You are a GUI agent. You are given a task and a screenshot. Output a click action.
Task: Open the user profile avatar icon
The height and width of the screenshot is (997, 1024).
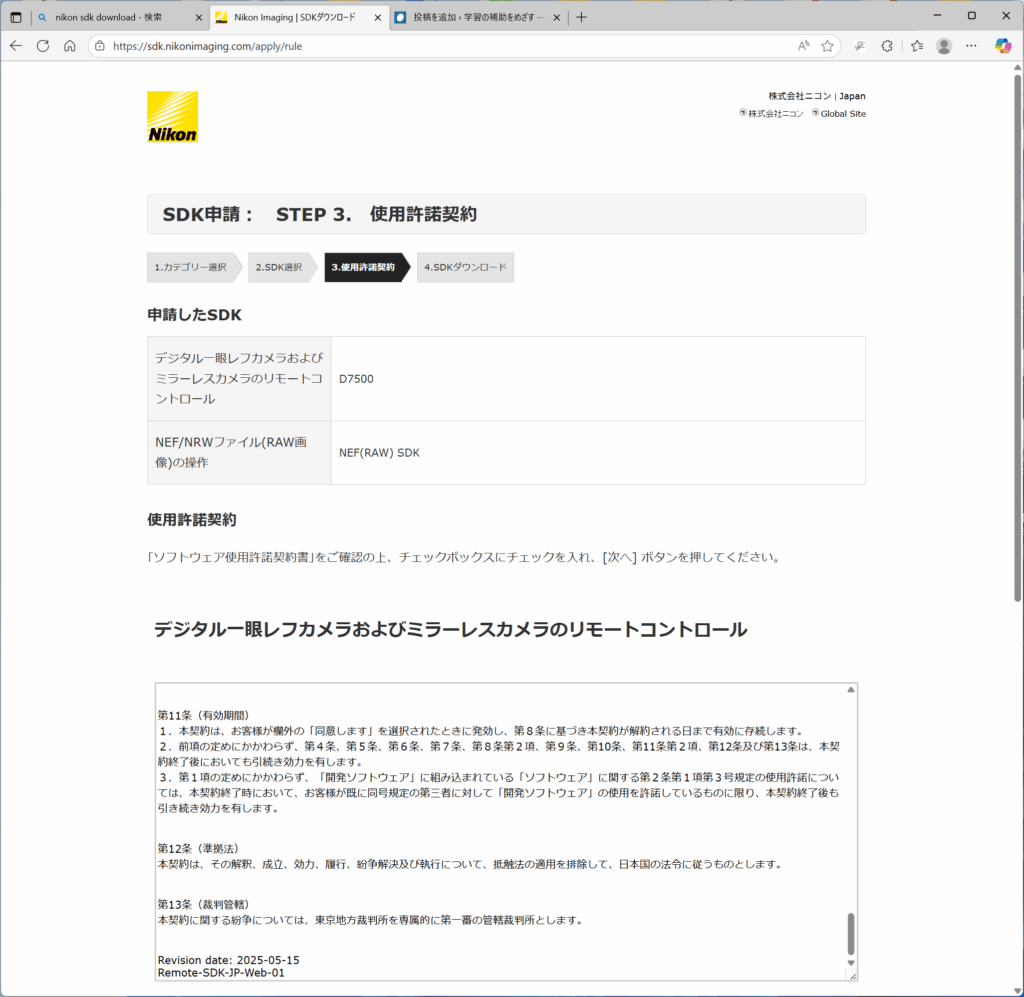coord(944,46)
